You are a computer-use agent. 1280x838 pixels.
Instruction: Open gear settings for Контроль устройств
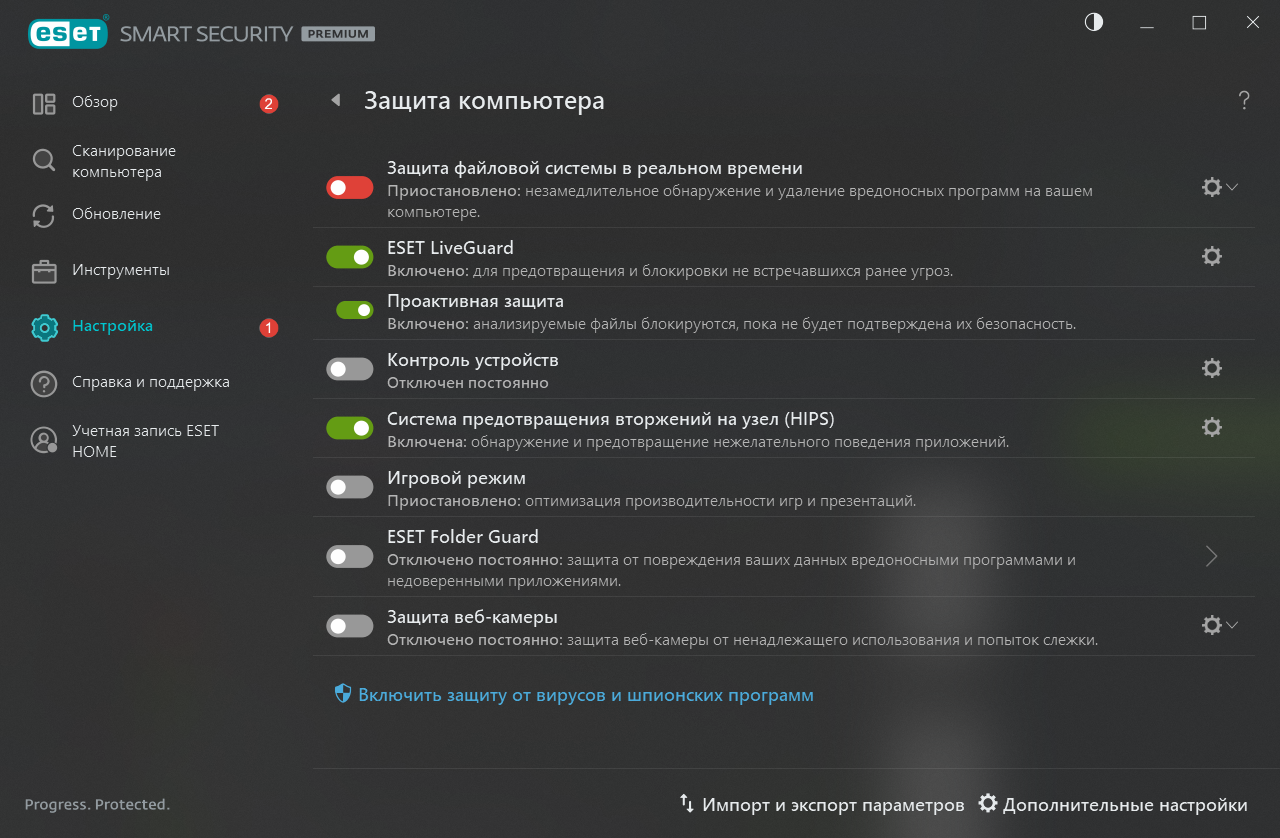tap(1212, 368)
